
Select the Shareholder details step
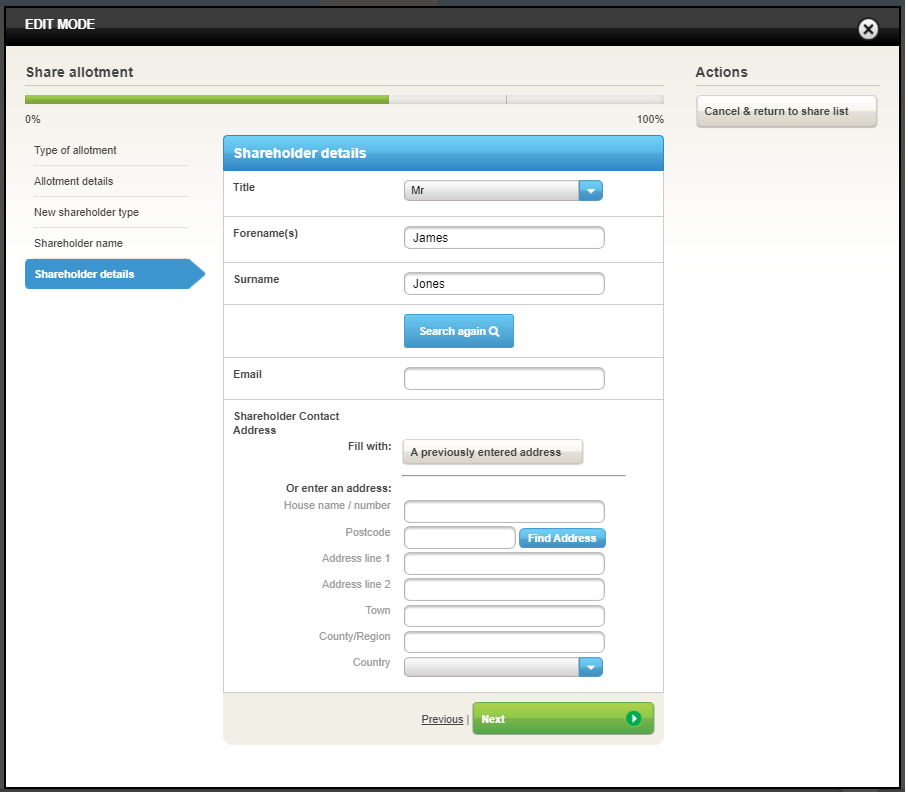84,274
